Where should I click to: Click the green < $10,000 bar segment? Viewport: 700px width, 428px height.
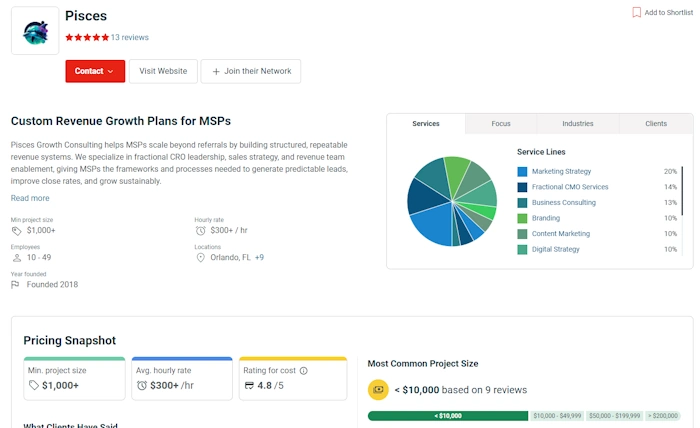click(x=448, y=416)
